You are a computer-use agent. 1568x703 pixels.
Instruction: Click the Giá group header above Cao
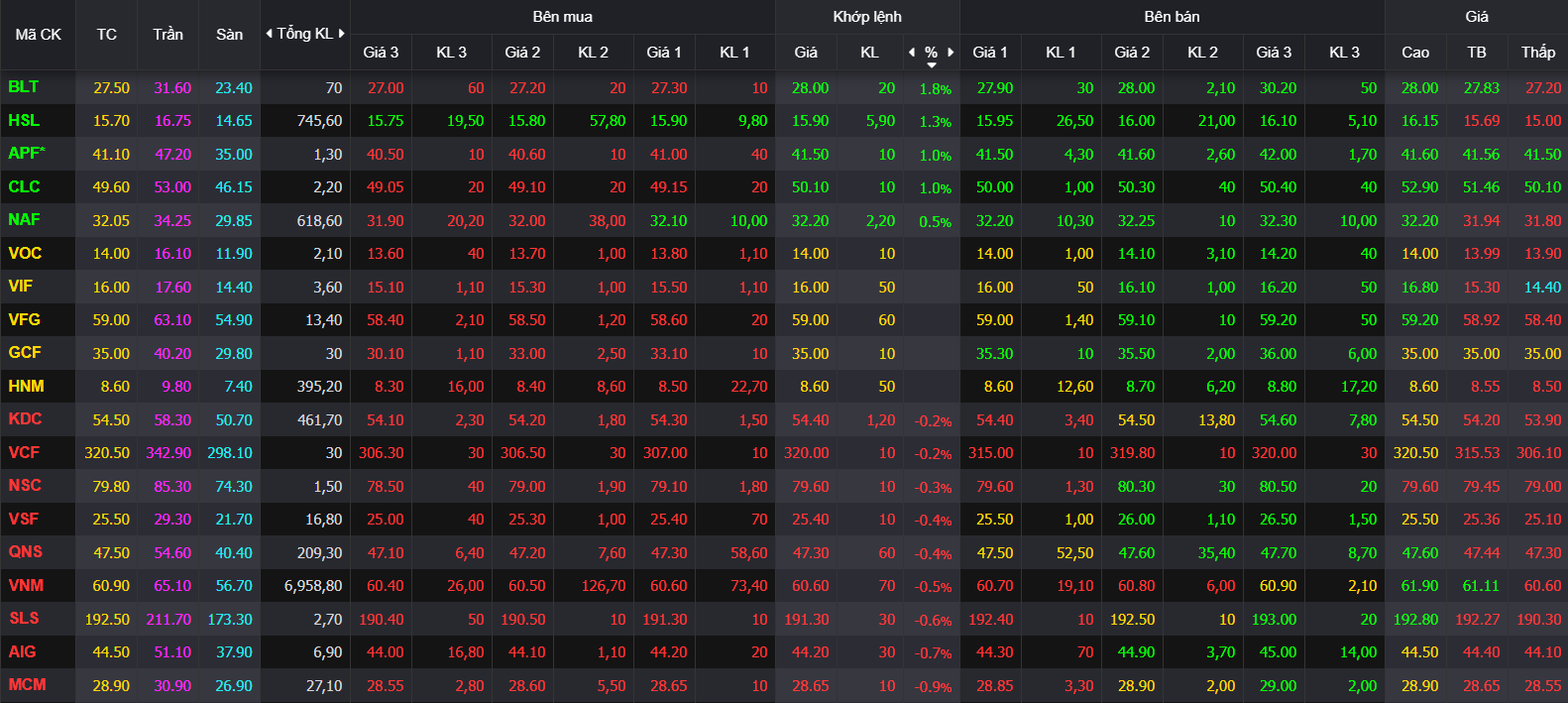pos(1477,17)
